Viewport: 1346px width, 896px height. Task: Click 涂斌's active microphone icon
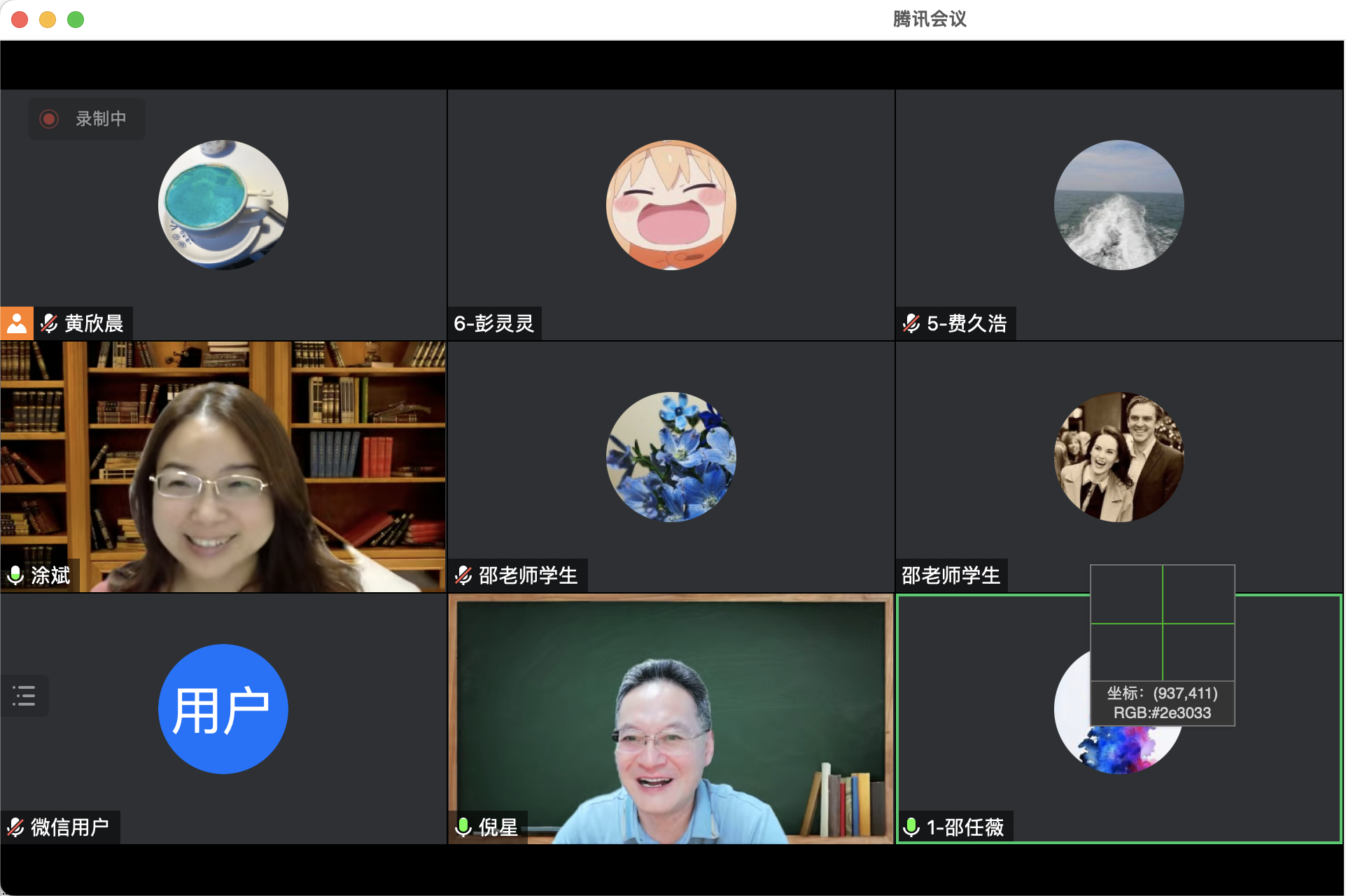click(x=15, y=575)
